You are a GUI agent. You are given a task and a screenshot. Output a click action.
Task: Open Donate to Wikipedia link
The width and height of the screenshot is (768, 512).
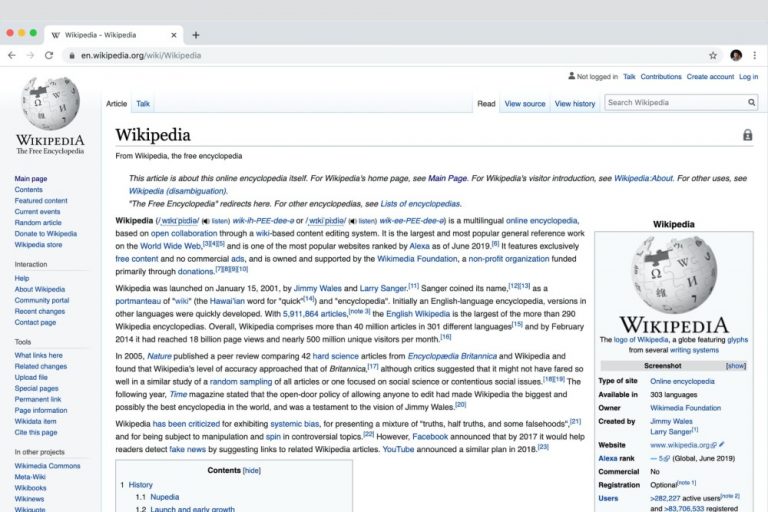point(46,234)
